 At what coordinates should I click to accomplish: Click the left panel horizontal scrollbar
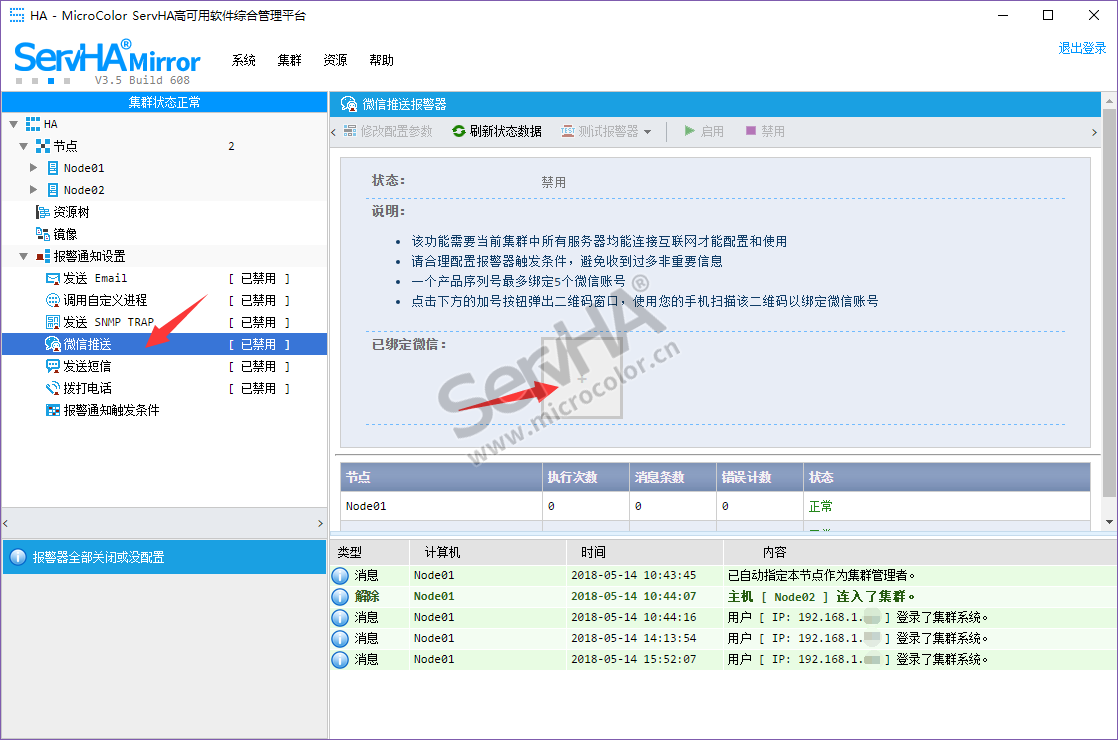point(164,523)
